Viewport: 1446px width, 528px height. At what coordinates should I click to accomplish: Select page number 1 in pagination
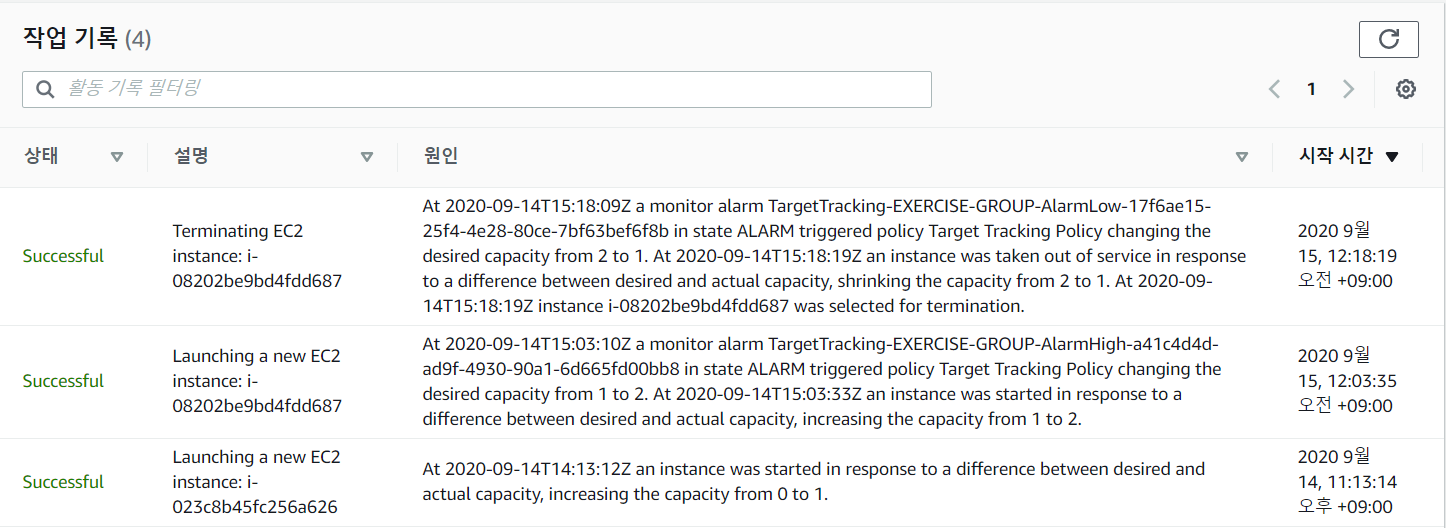point(1311,89)
